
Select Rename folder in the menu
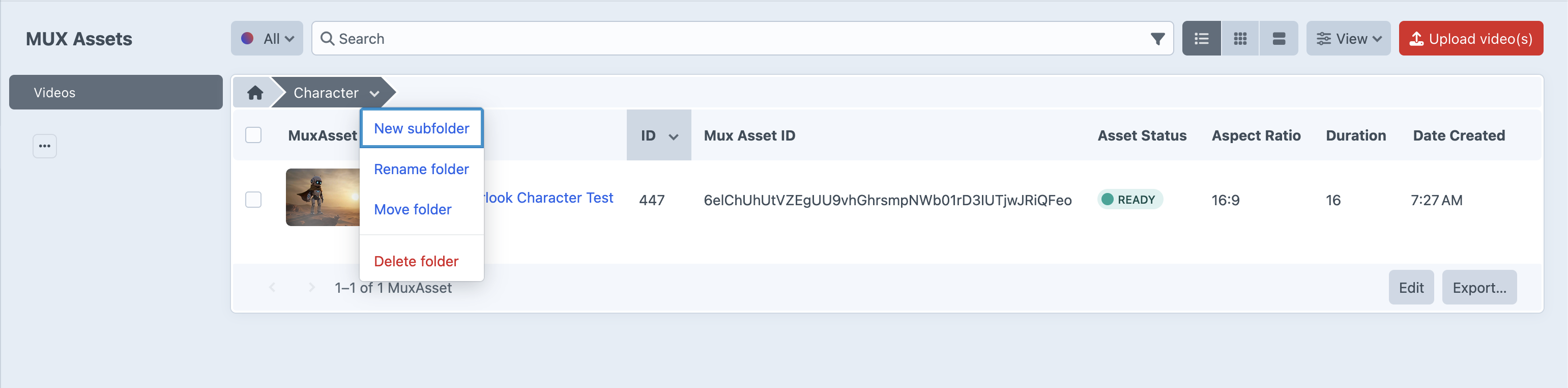click(421, 170)
